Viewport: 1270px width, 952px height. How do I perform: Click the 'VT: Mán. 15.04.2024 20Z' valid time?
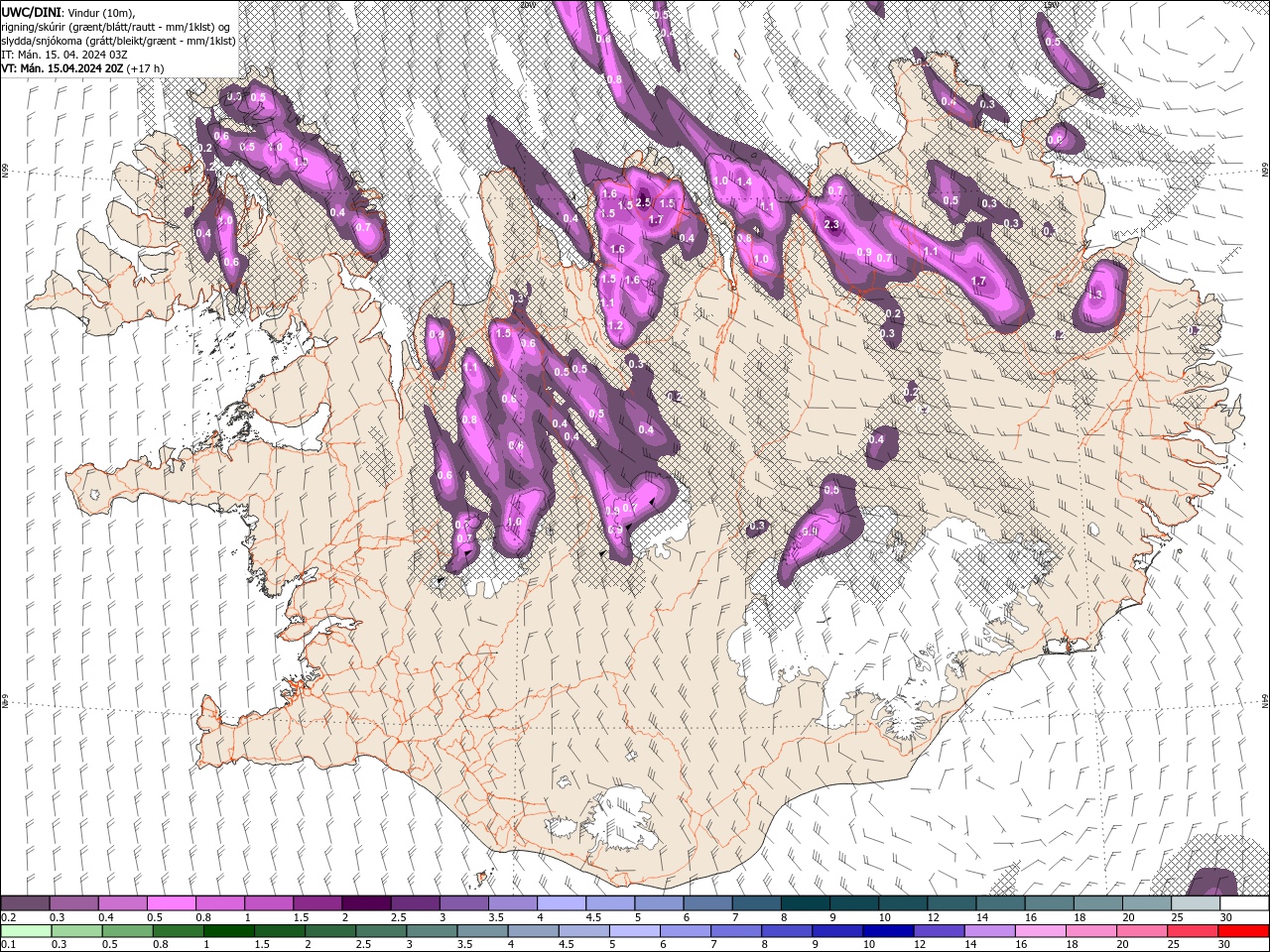click(62, 67)
